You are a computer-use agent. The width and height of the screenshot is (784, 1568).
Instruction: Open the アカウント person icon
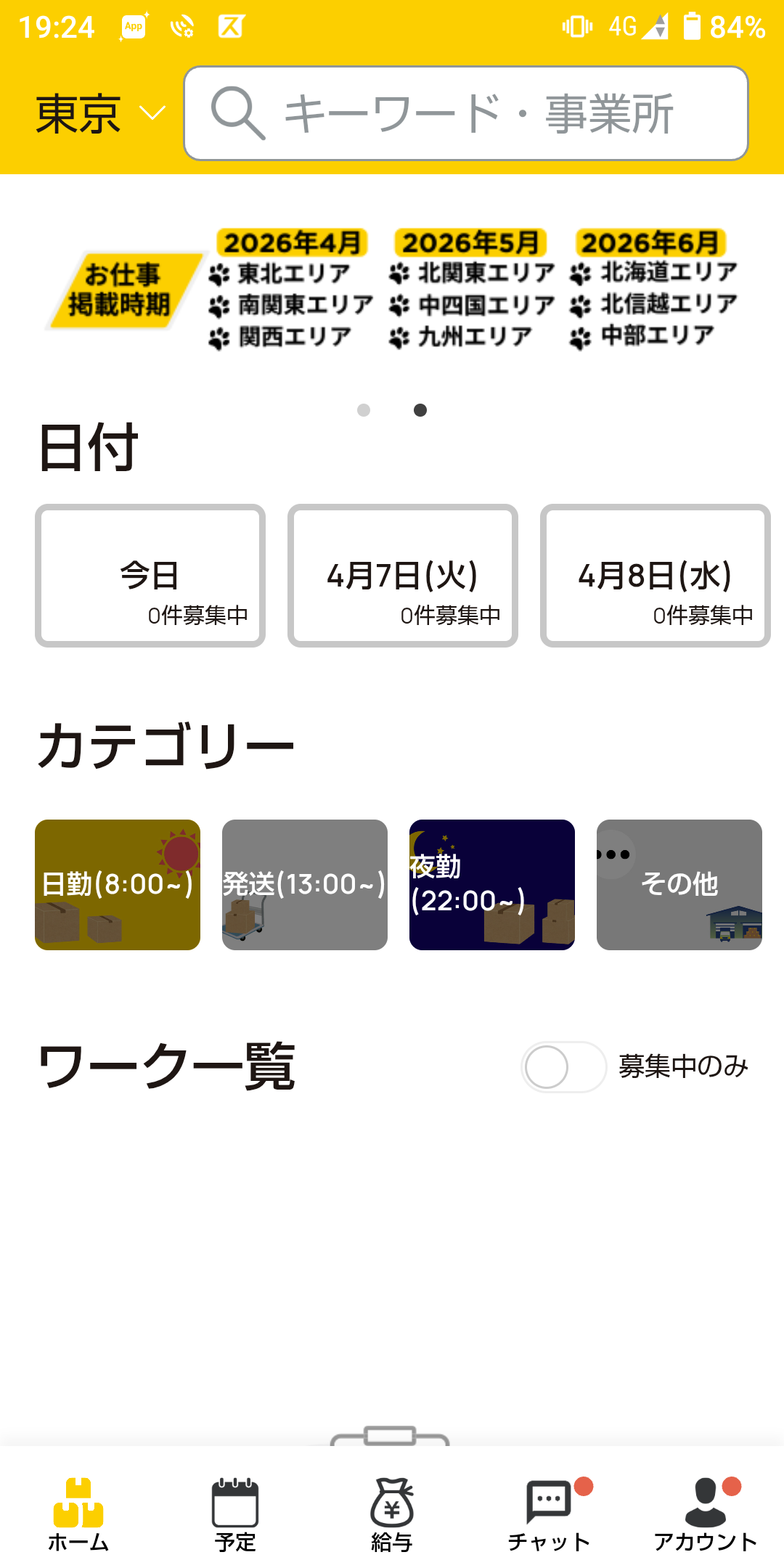pyautogui.click(x=705, y=1503)
